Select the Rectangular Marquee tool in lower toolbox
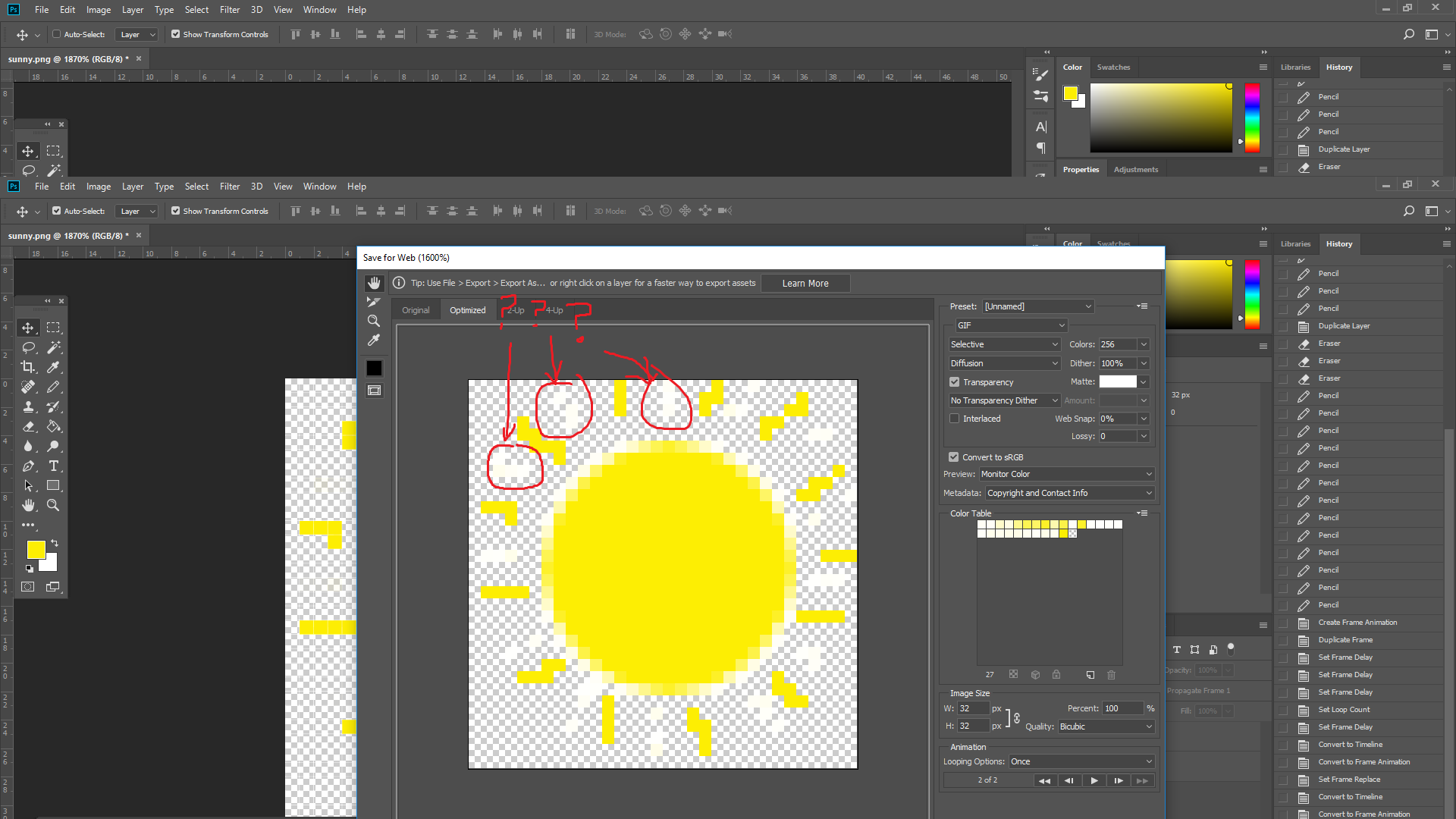Screen dimensions: 1456x819 click(x=53, y=328)
